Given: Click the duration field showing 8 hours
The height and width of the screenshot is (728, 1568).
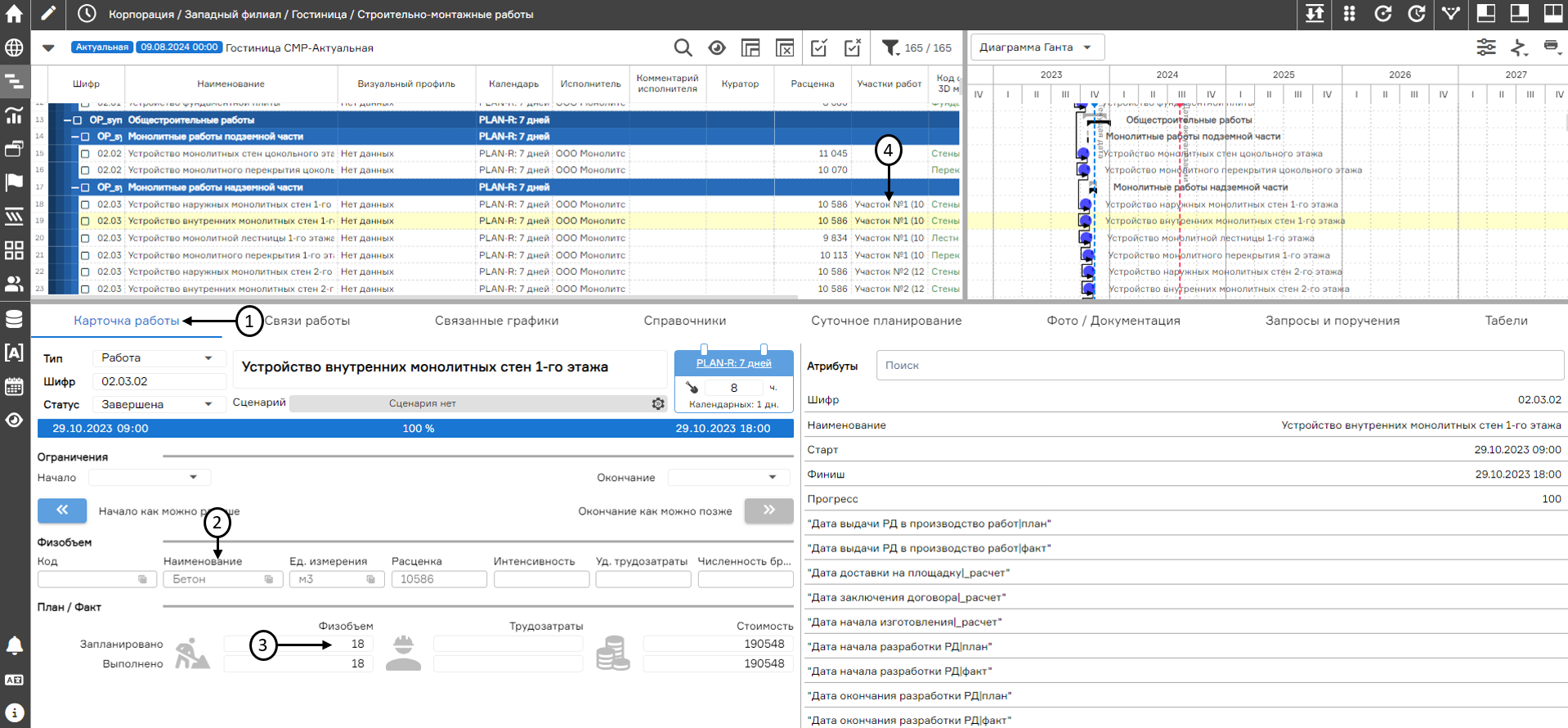Looking at the screenshot, I should (733, 388).
